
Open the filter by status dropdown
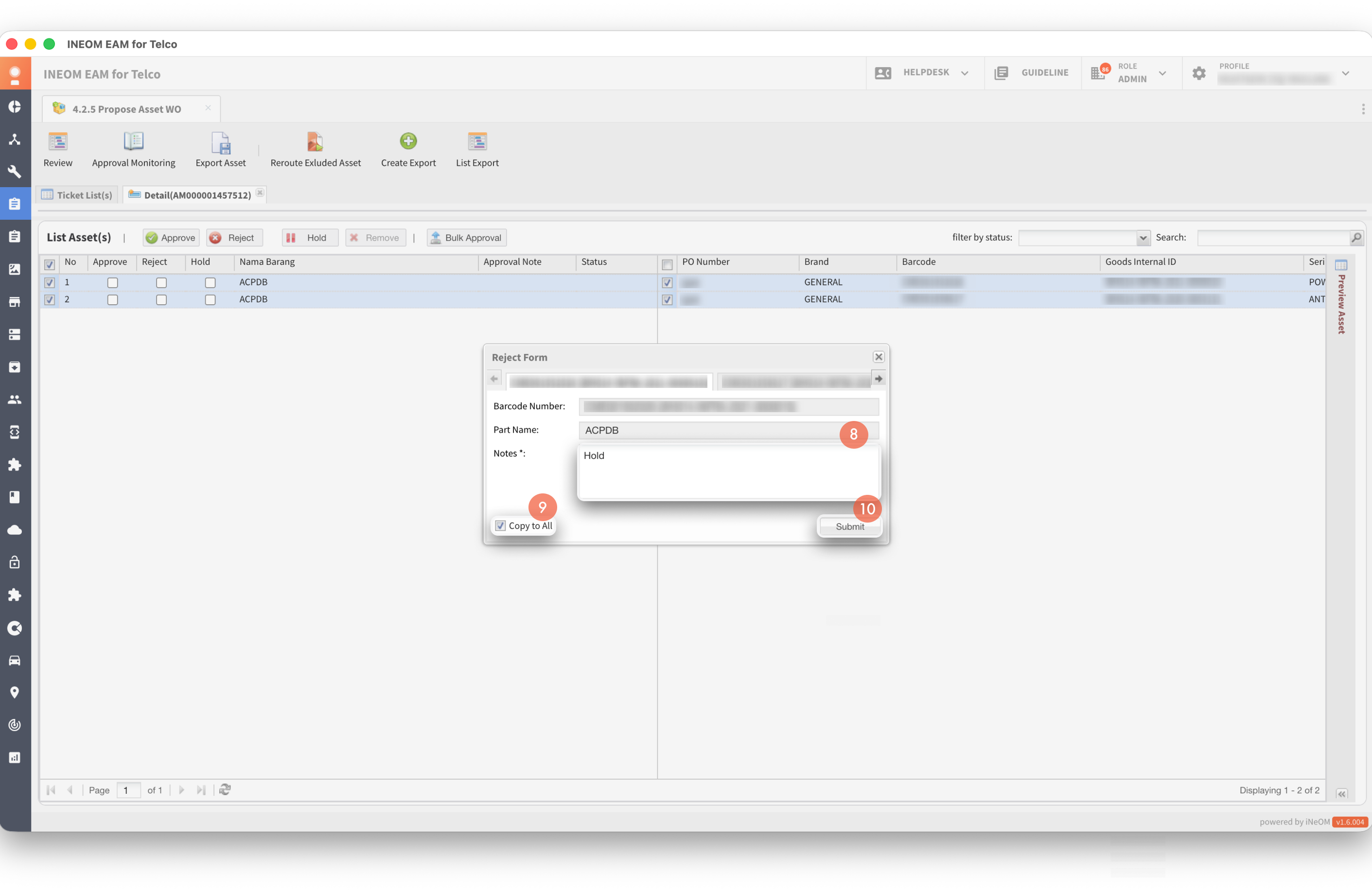click(1142, 237)
